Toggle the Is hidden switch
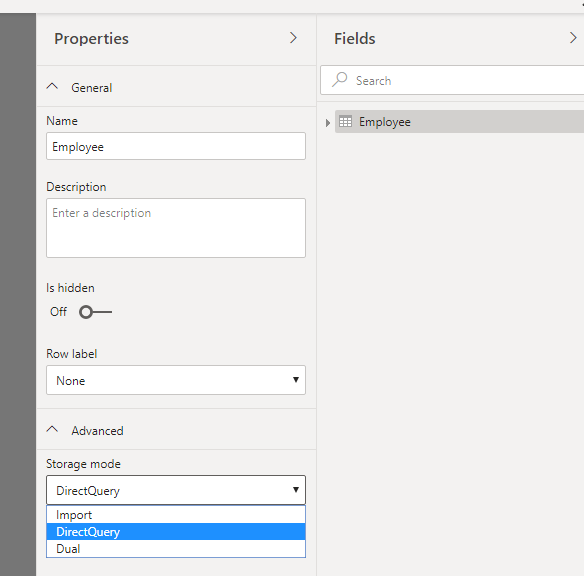584x576 pixels. [95, 312]
